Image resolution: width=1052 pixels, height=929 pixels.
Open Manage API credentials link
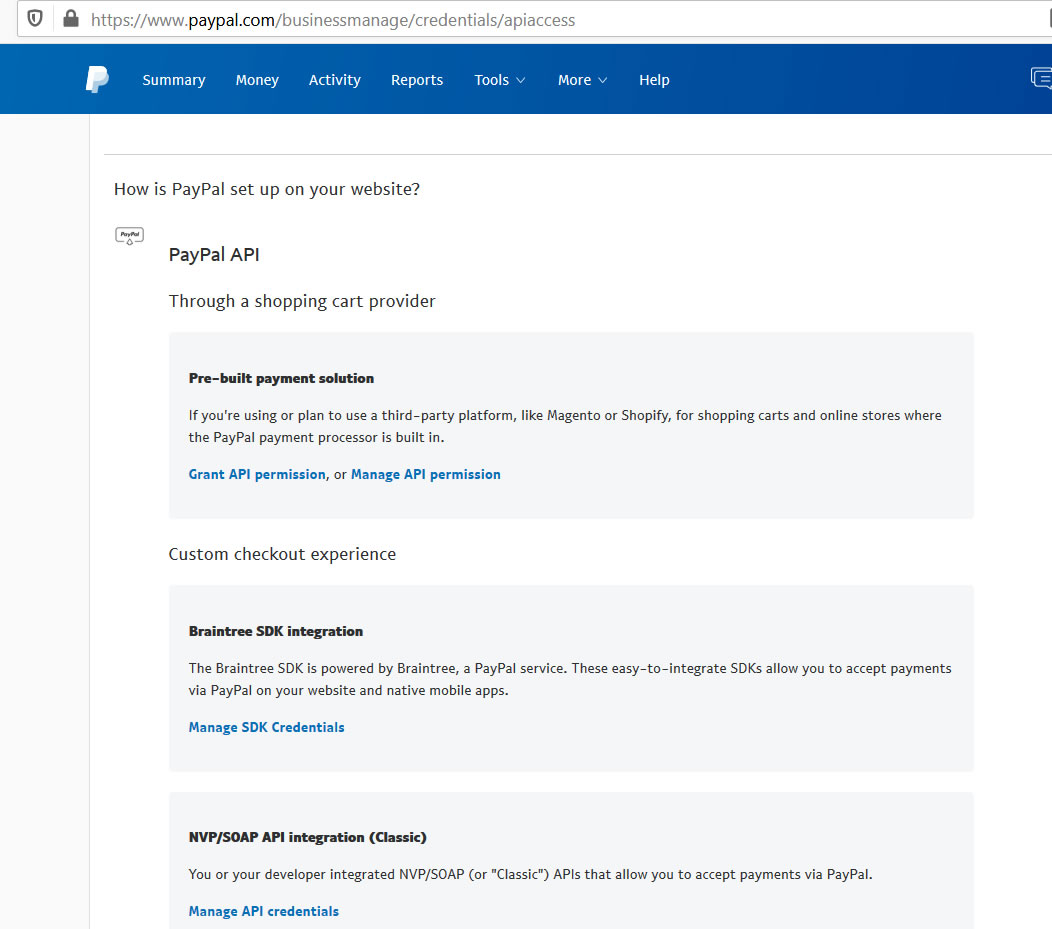pos(264,911)
